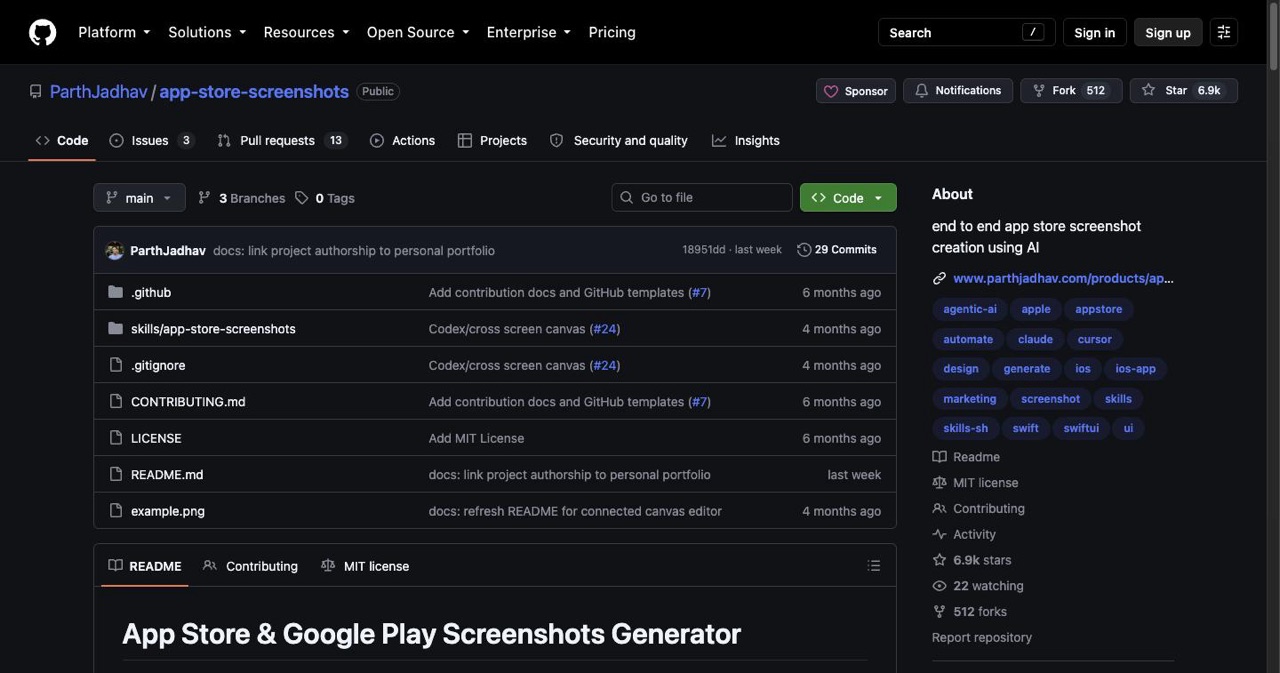Click the Sign up button
The height and width of the screenshot is (673, 1280).
click(1168, 32)
